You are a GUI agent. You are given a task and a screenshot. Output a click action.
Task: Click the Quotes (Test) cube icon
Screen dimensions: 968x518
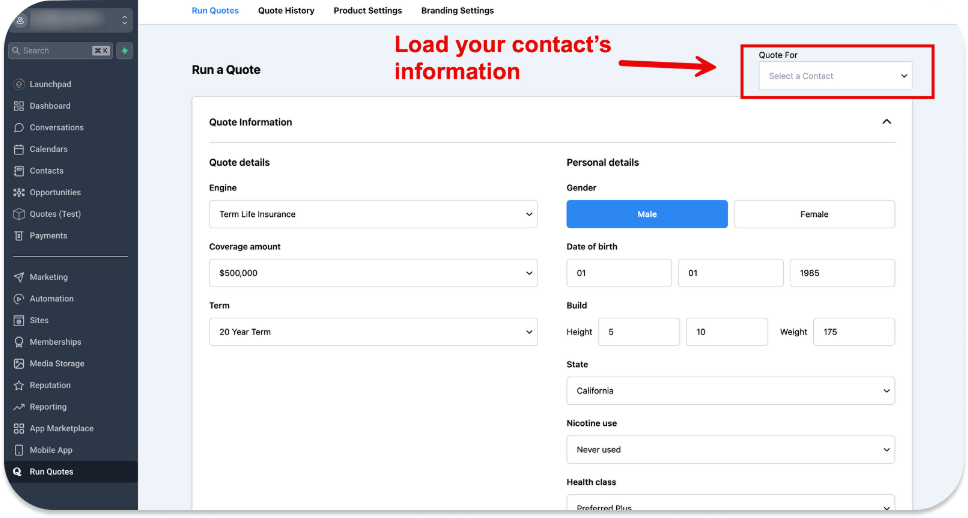(19, 214)
